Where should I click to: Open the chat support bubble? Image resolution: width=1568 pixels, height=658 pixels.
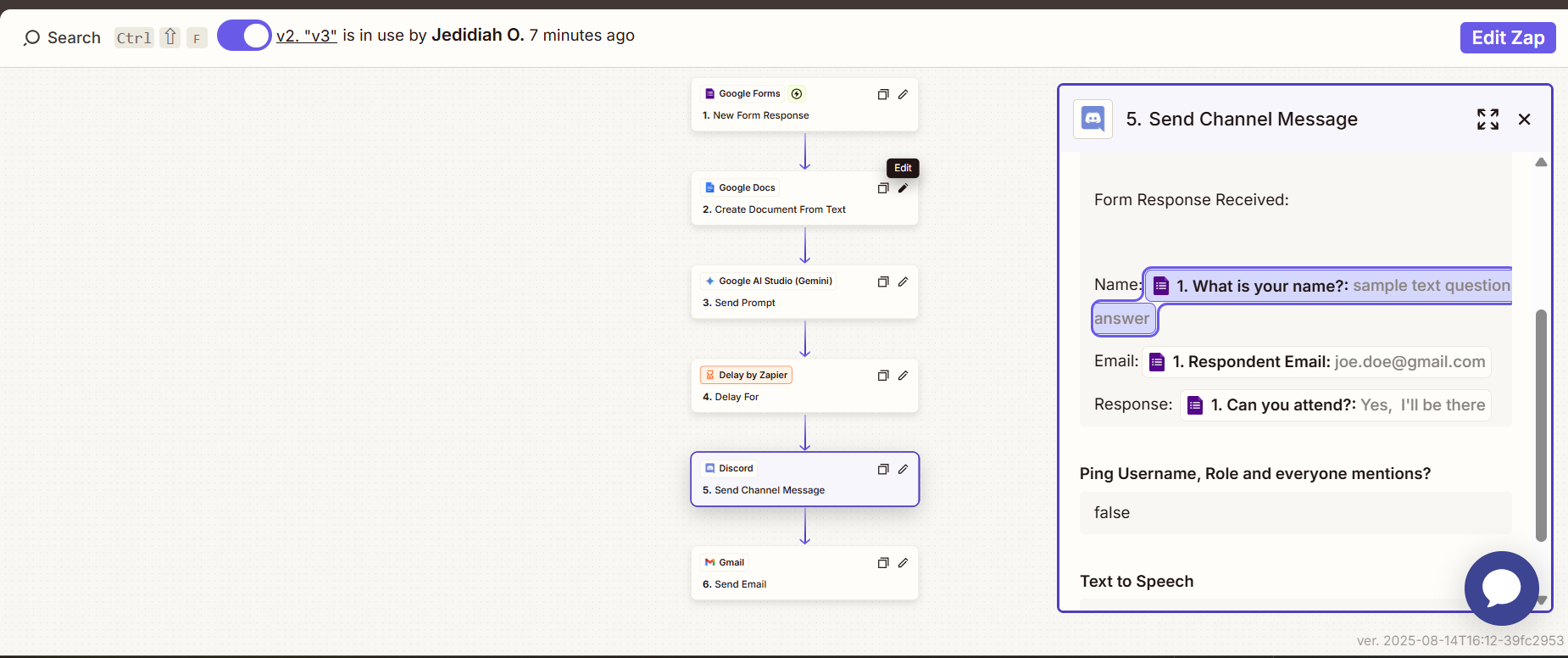(1502, 588)
